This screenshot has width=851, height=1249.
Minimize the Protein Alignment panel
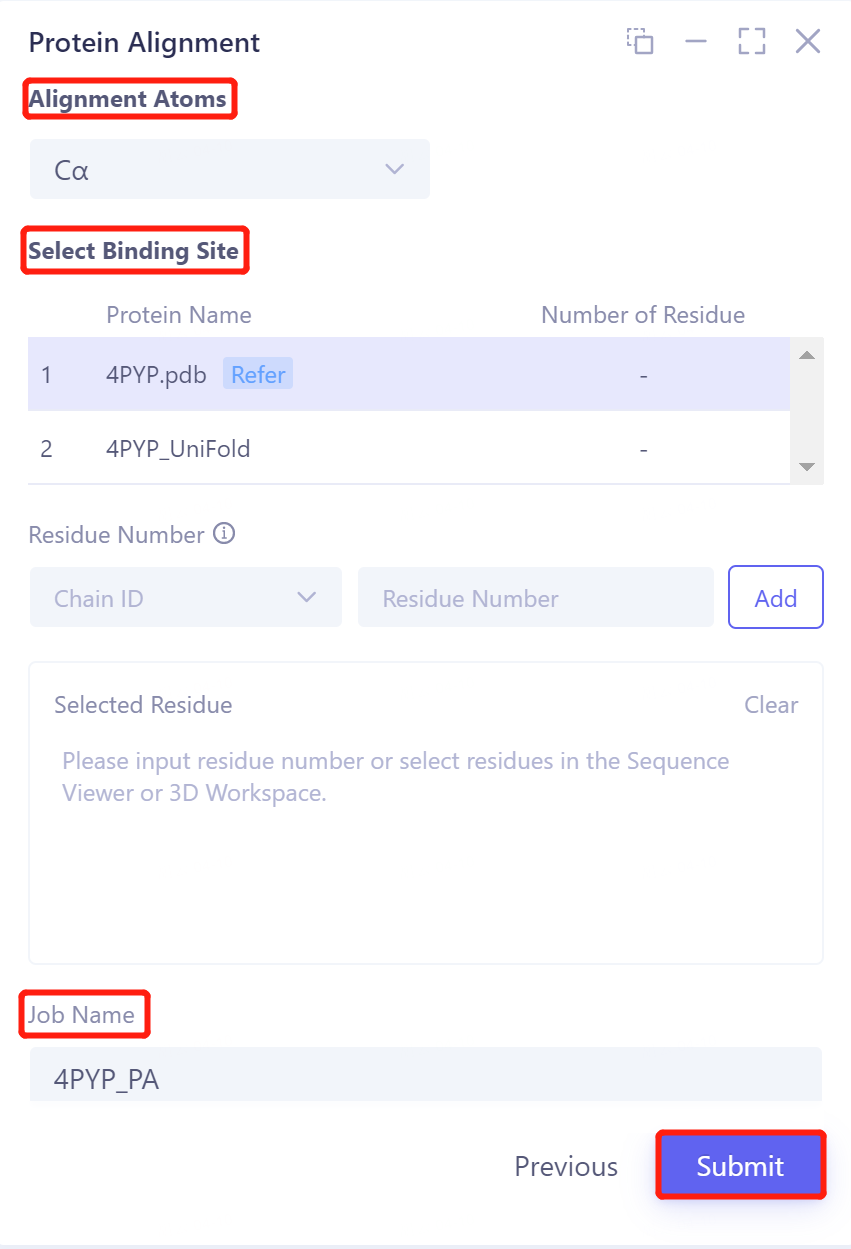[696, 41]
